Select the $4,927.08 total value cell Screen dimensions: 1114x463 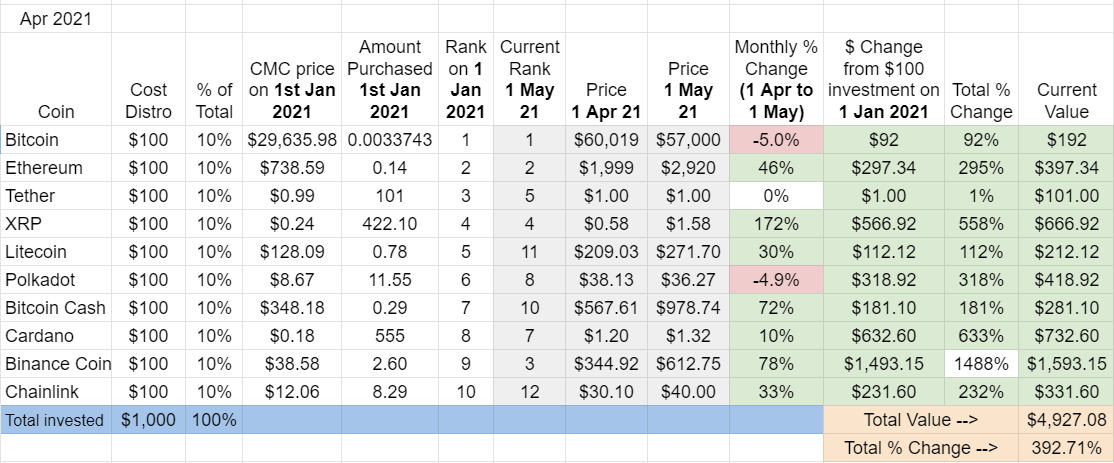[1066, 420]
